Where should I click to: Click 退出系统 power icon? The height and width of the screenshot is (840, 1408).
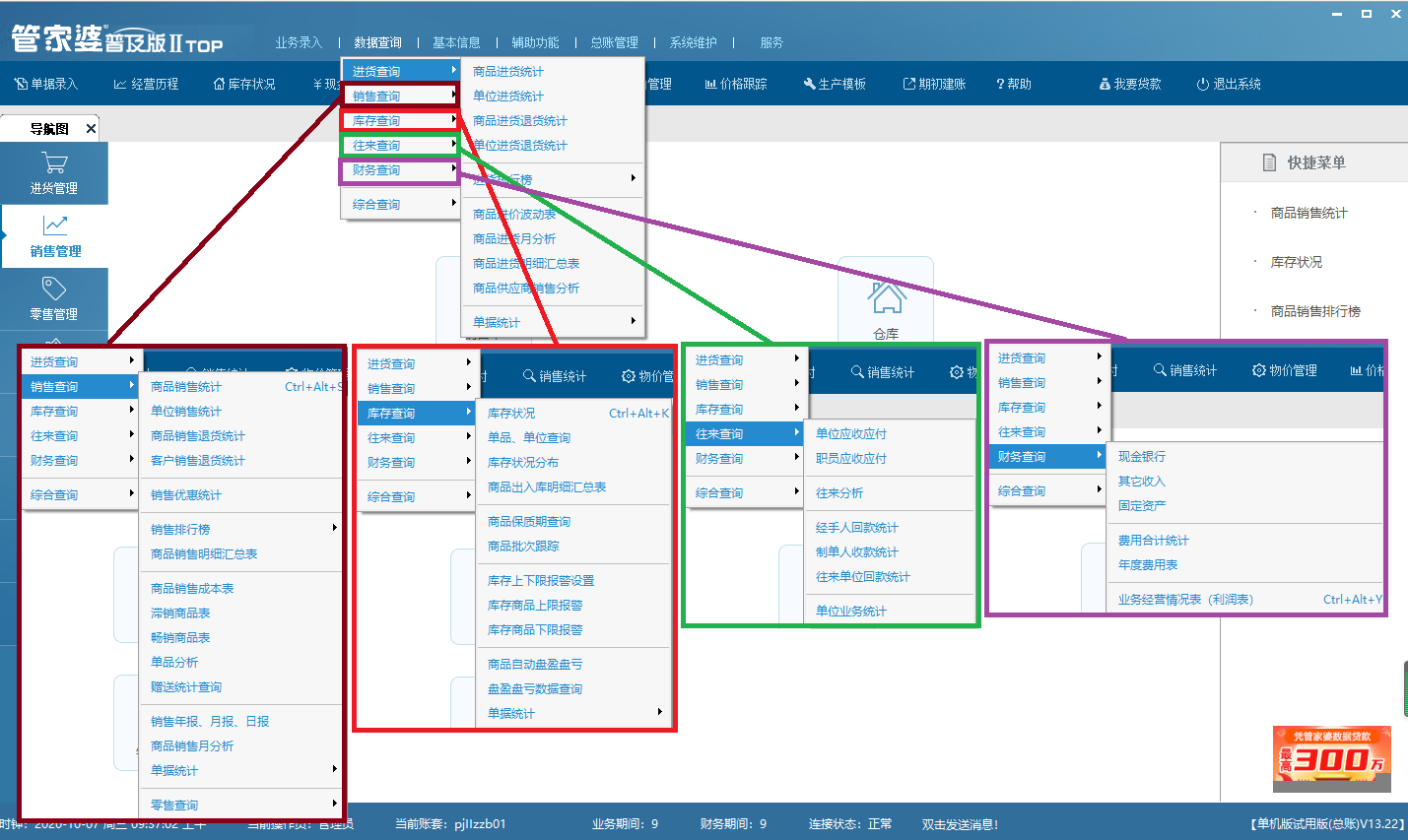[1229, 84]
